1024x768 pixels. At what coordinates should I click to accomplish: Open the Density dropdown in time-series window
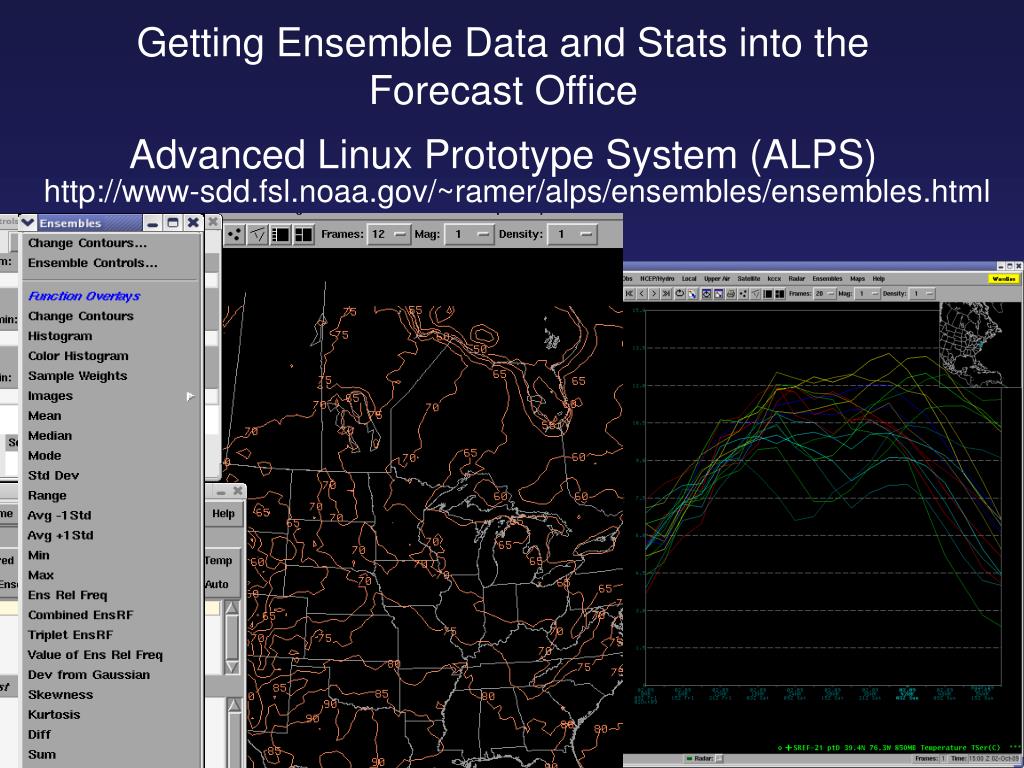tap(923, 294)
